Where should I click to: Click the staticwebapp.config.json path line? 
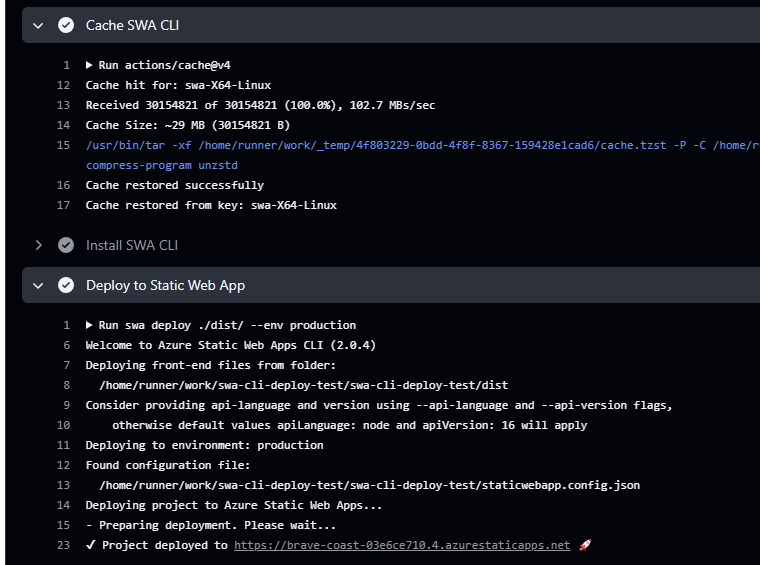click(370, 485)
